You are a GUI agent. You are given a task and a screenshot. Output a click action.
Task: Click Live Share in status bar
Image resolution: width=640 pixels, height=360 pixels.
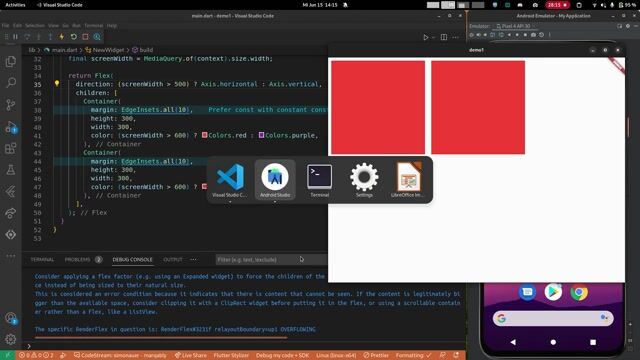191,355
